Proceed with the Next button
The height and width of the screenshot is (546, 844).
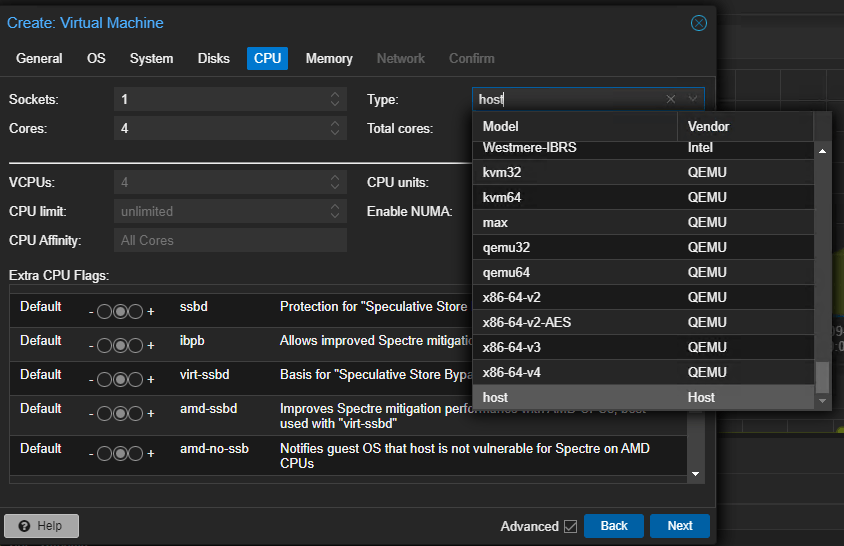(680, 526)
